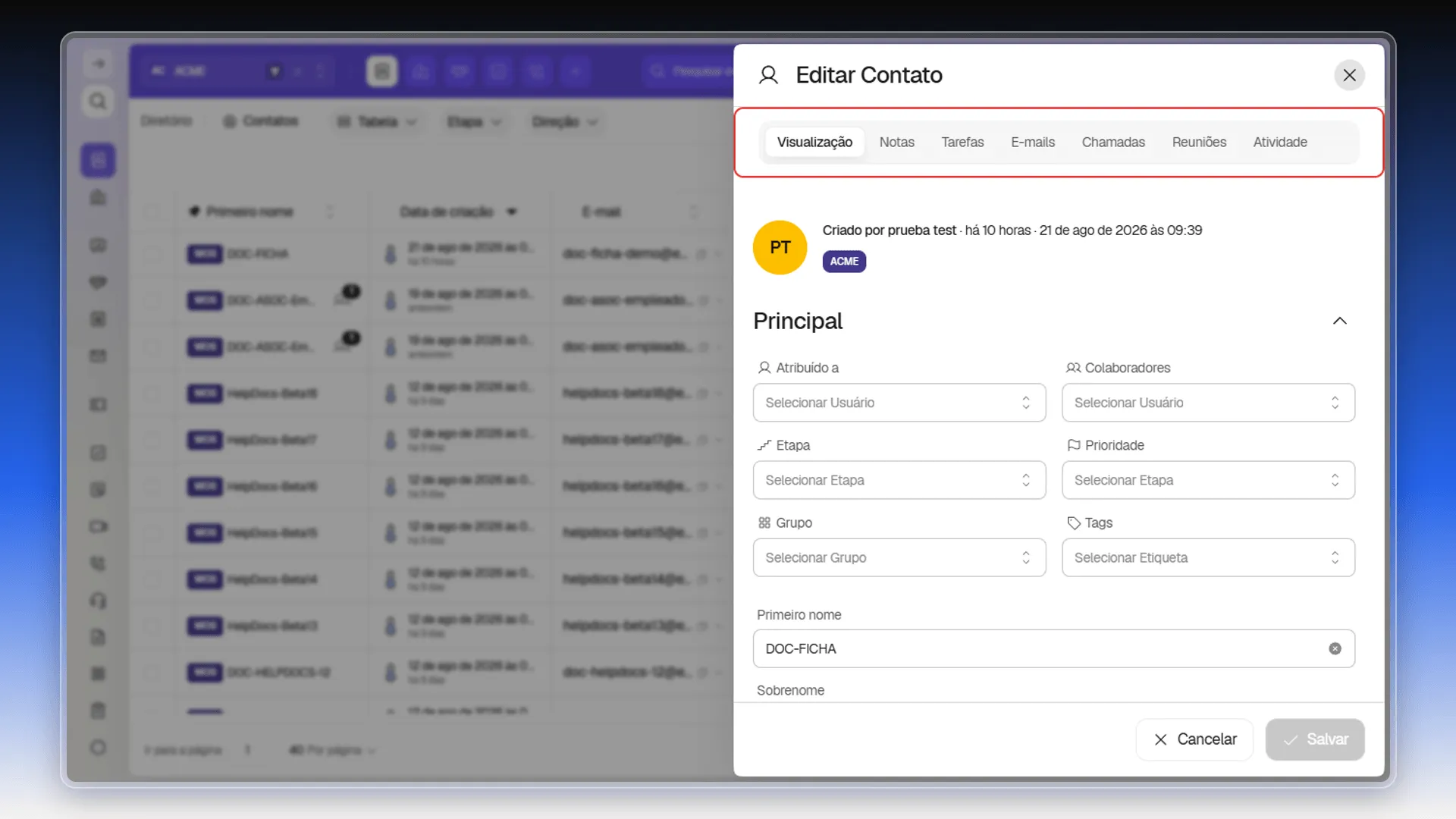Click the Salvar button
Viewport: 1456px width, 819px height.
tap(1314, 739)
